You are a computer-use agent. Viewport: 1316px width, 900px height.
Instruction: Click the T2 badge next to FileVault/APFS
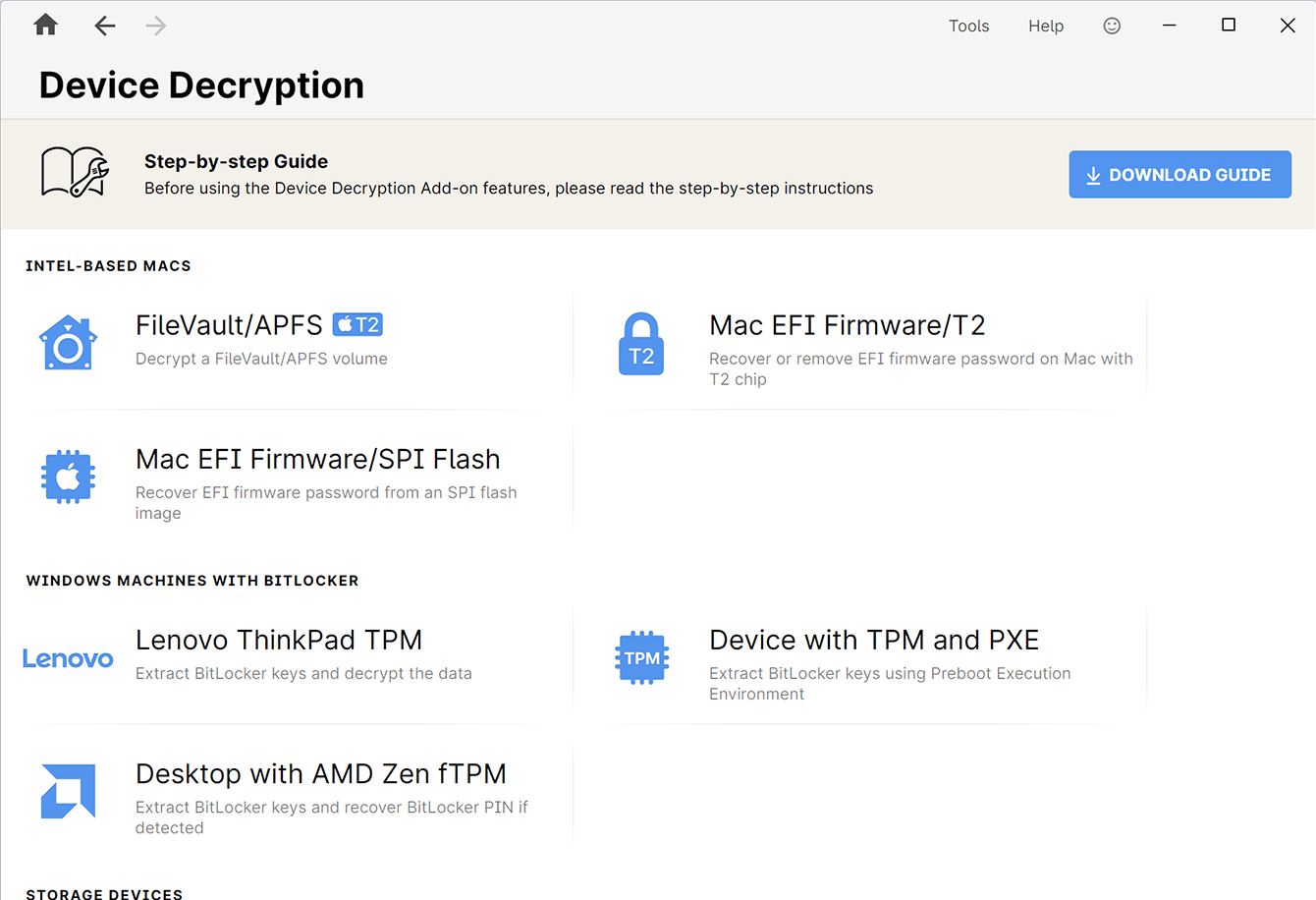[x=357, y=323]
